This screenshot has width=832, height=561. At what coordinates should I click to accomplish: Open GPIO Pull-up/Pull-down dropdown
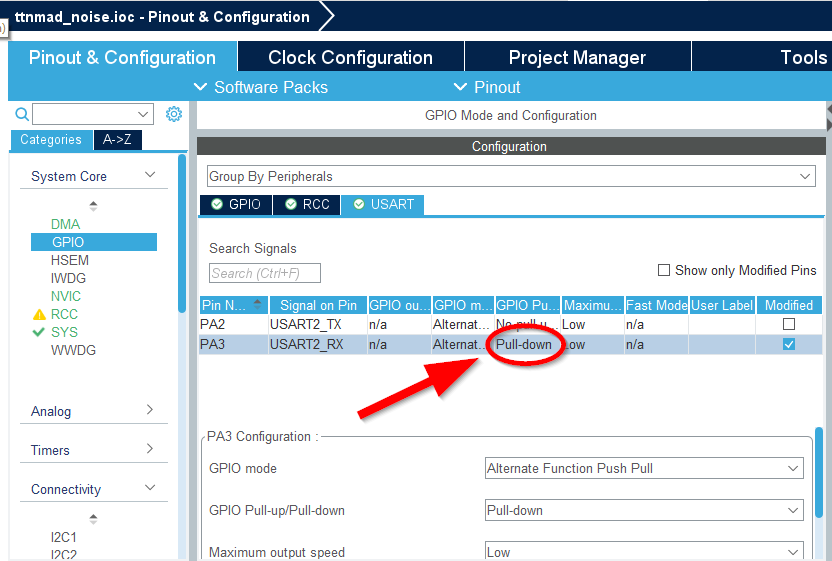click(x=643, y=510)
